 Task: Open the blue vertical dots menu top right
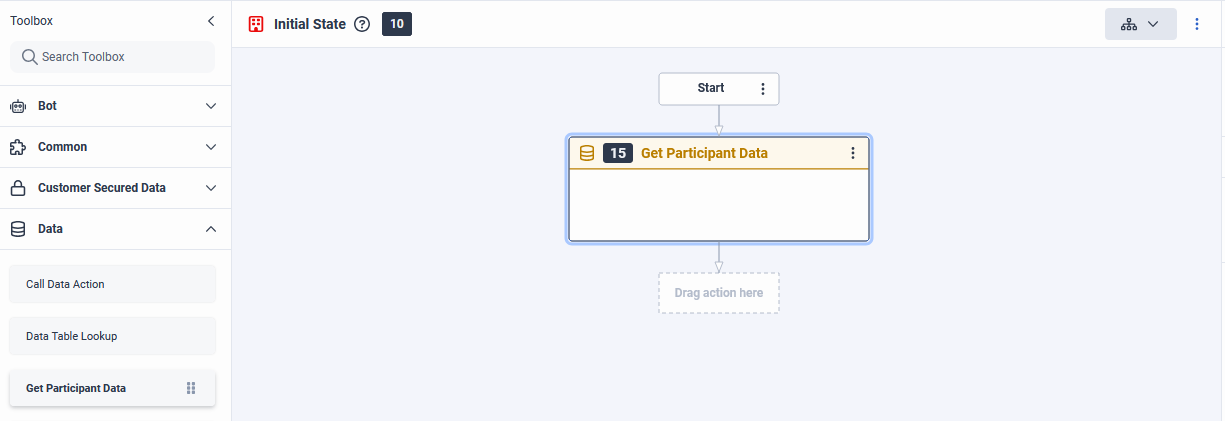tap(1197, 24)
